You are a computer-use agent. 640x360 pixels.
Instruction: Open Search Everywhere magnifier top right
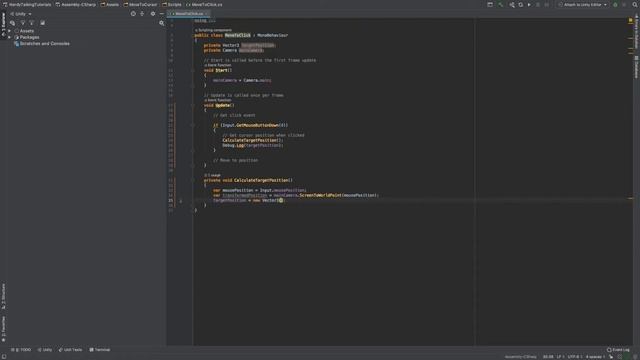635,4
